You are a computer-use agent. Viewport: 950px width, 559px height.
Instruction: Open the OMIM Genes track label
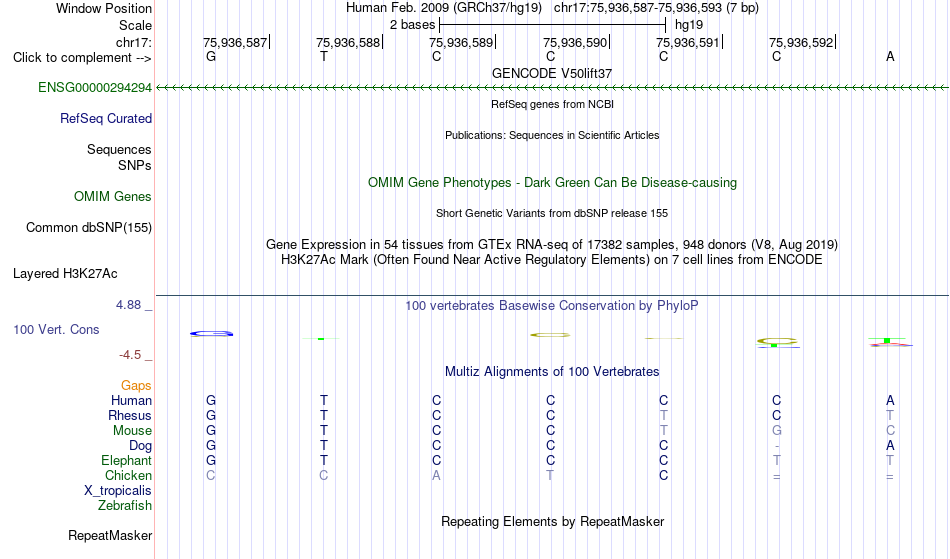point(112,197)
